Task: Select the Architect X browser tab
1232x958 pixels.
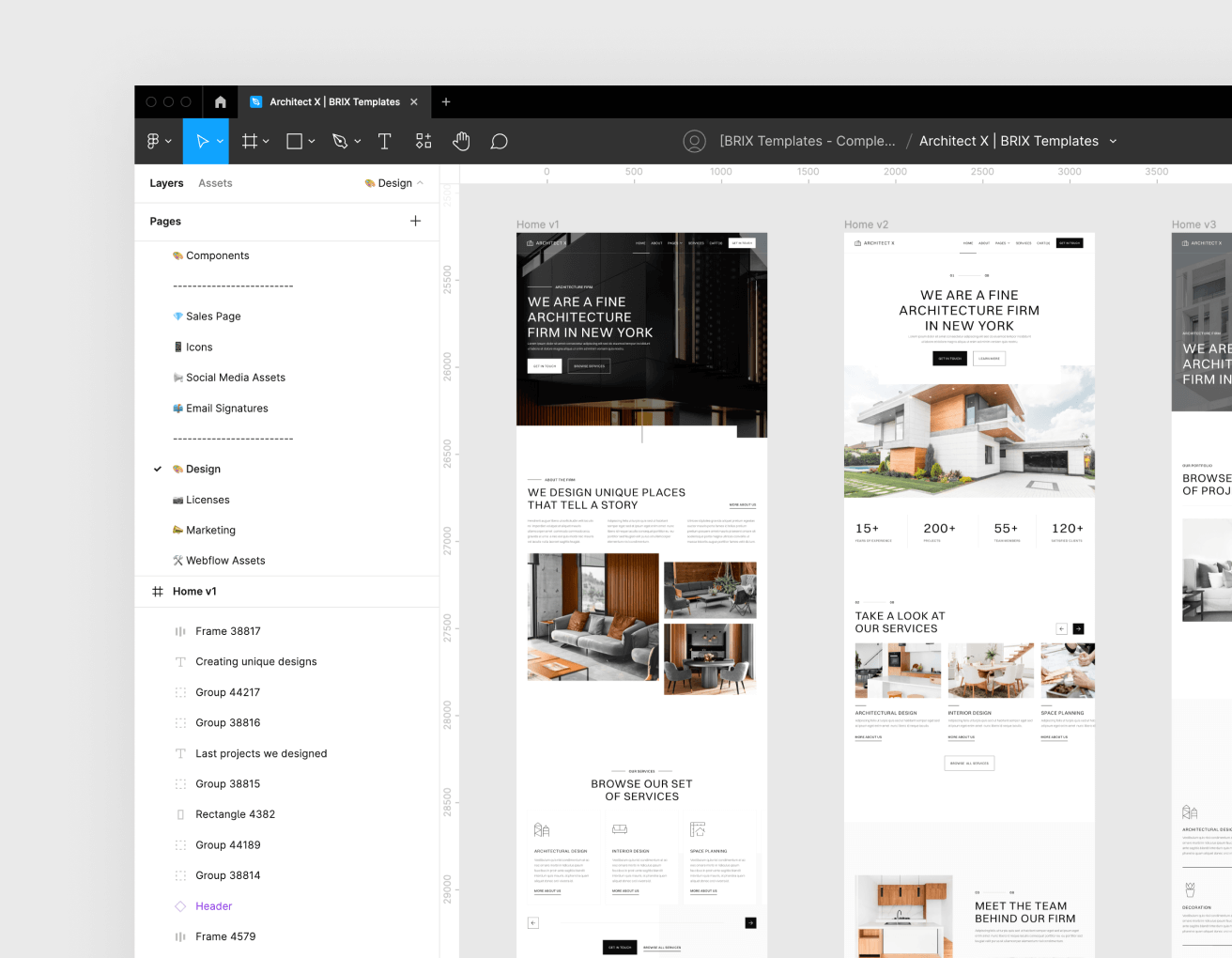Action: [333, 101]
